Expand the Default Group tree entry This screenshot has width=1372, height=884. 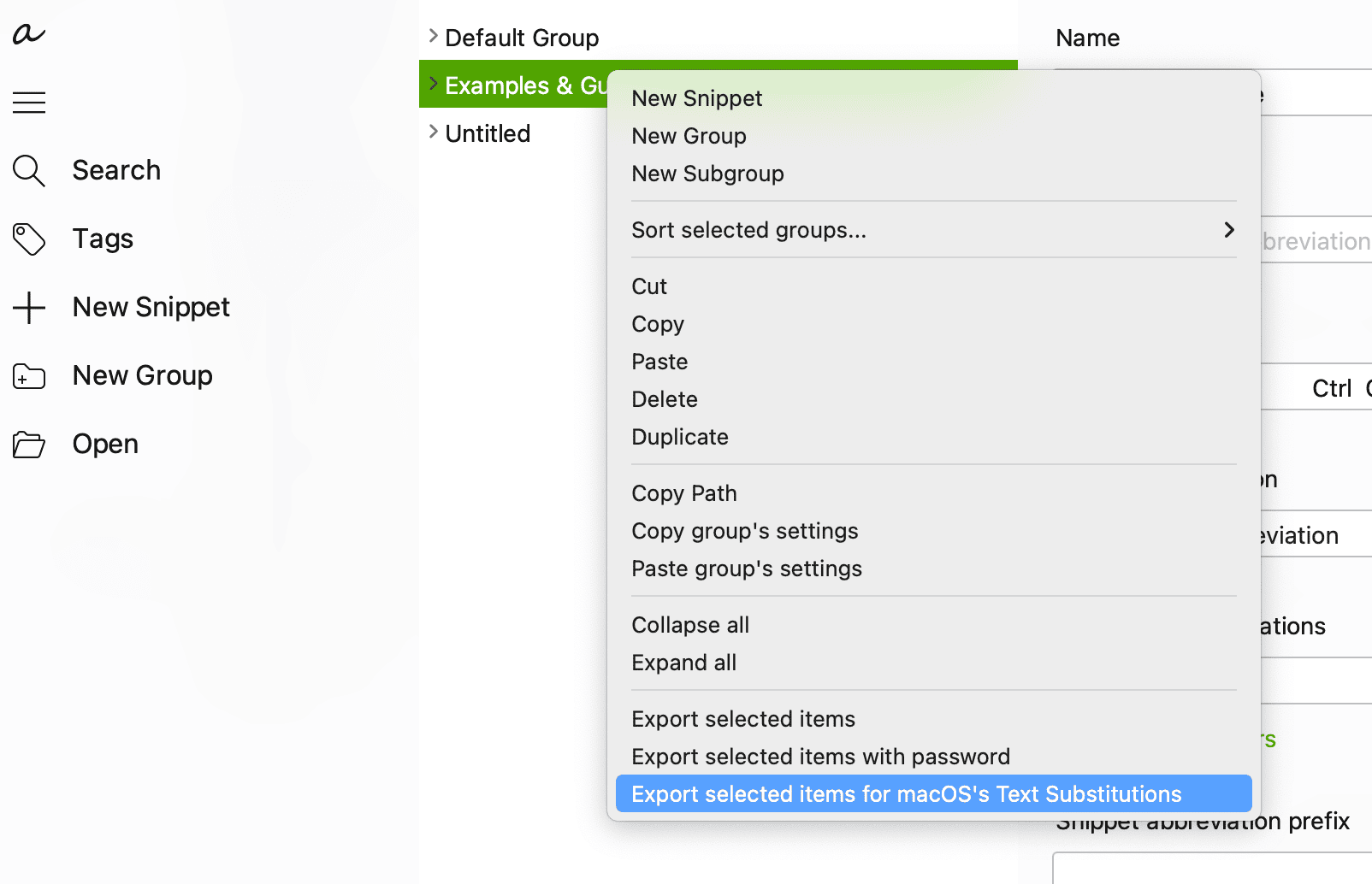point(432,36)
